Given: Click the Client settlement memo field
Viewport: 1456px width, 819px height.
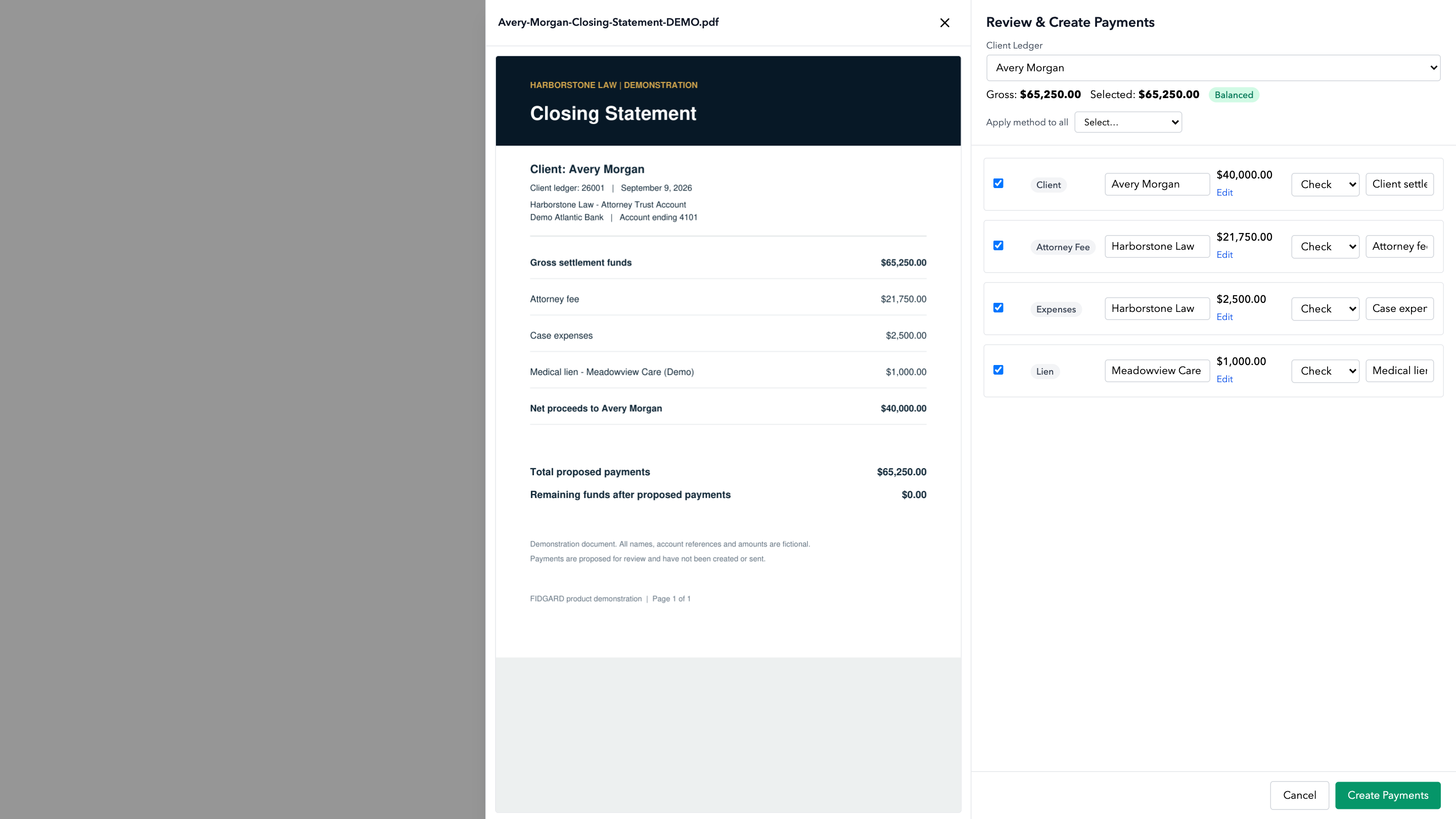Looking at the screenshot, I should coord(1399,184).
